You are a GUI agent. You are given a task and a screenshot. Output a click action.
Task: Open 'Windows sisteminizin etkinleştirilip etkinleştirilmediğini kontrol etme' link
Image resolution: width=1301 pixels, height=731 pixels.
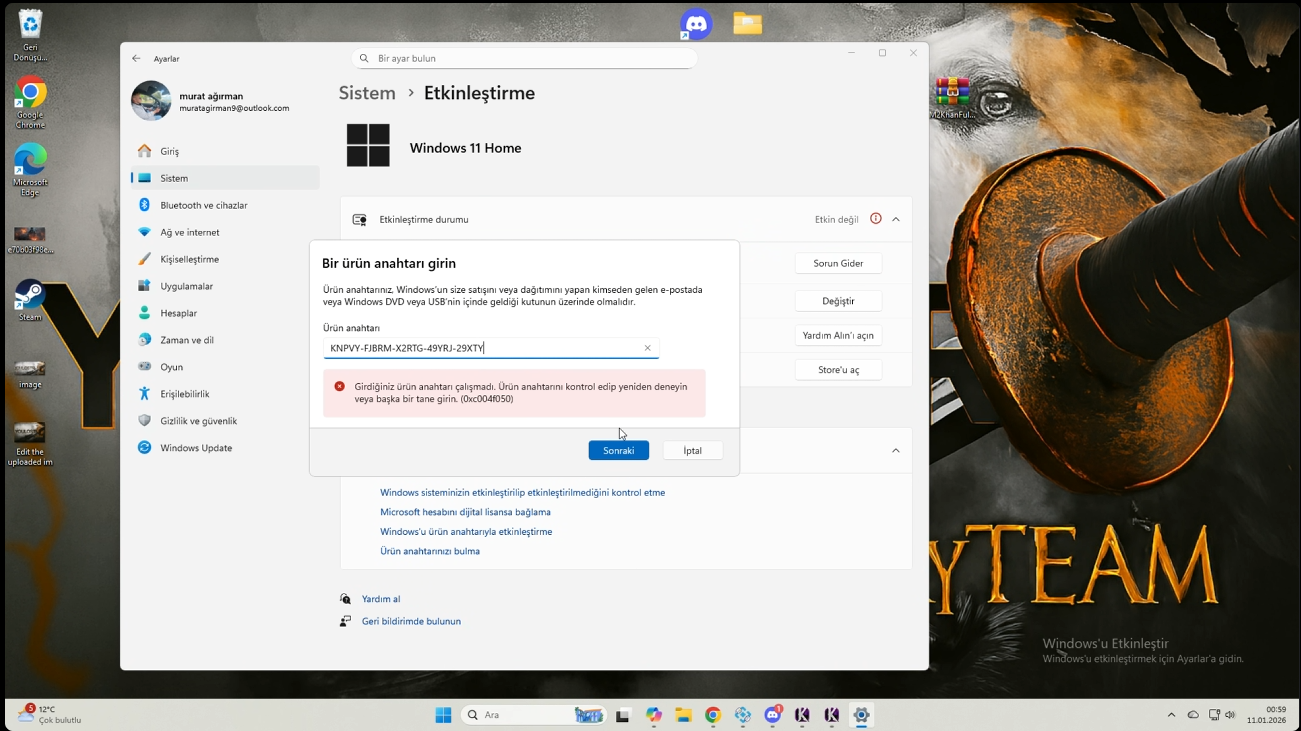coord(522,493)
